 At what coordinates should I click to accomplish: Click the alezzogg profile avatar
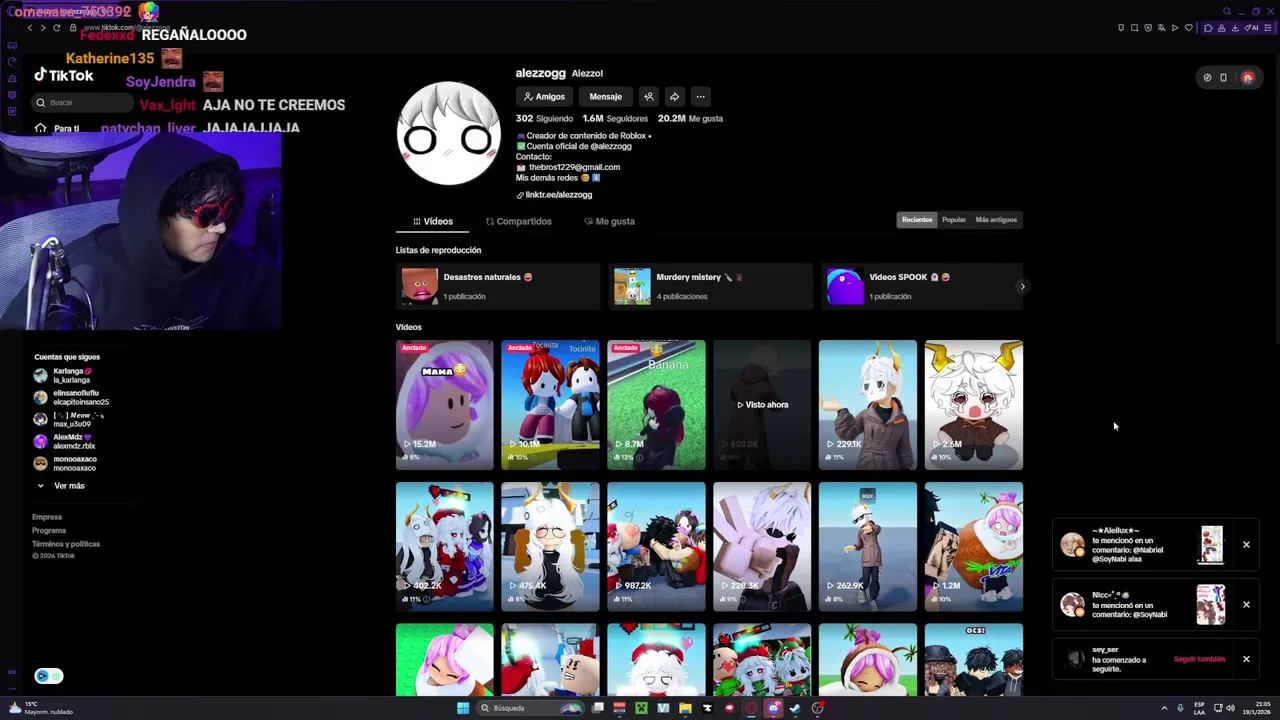click(449, 134)
